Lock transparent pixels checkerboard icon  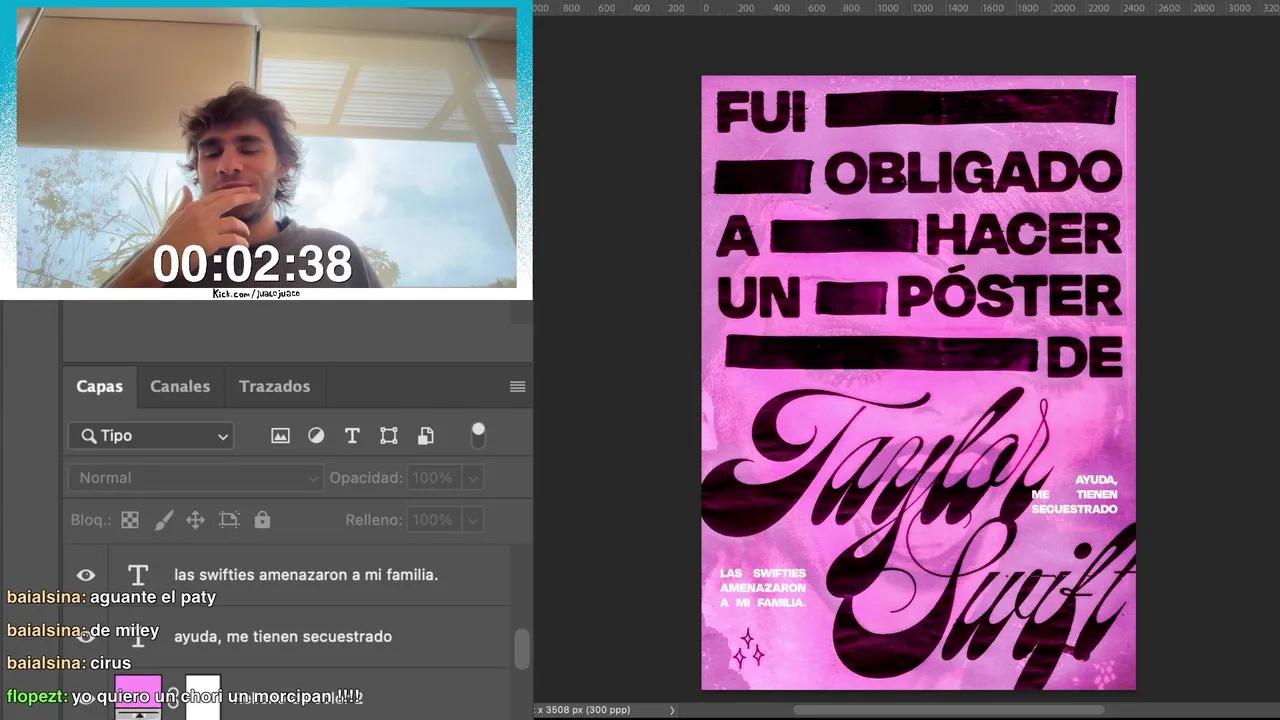tap(130, 520)
